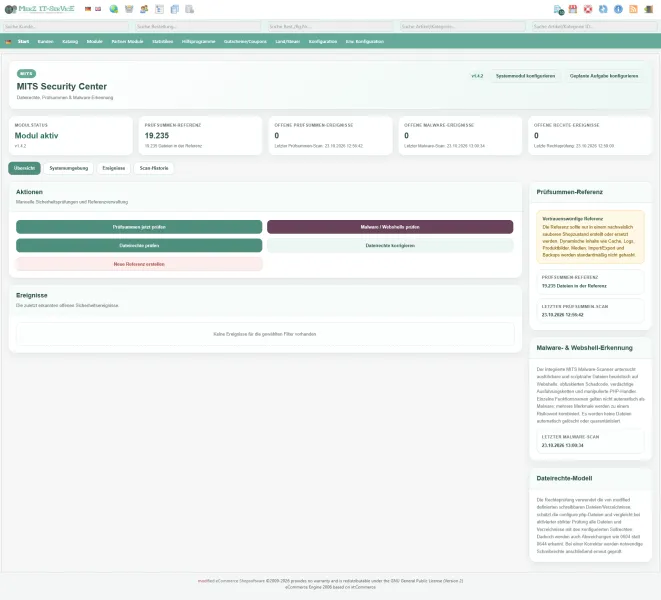661x600 pixels.
Task: Click the Suche Artikel/Kategorie ID field
Action: point(595,27)
